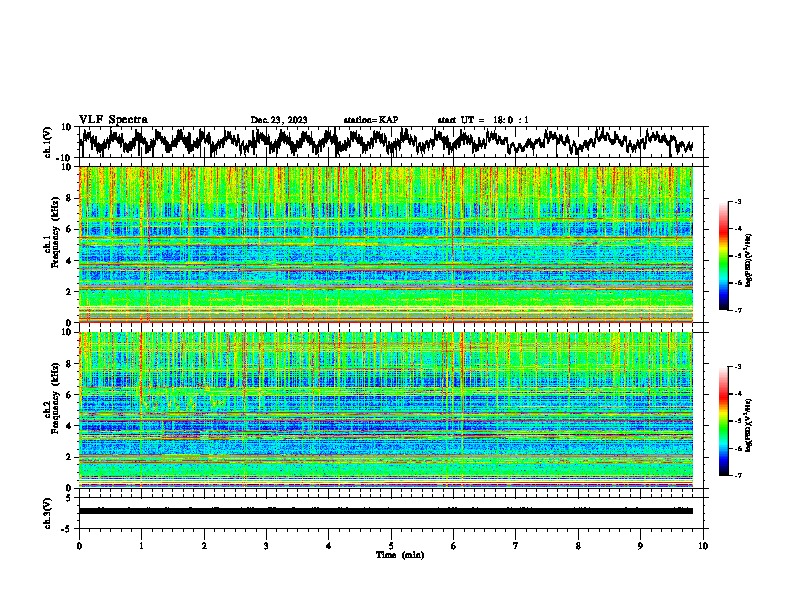Viewport: 792px width, 612px height.
Task: Click the log(PSD) label beside ch.2 colorbar
Action: point(749,425)
